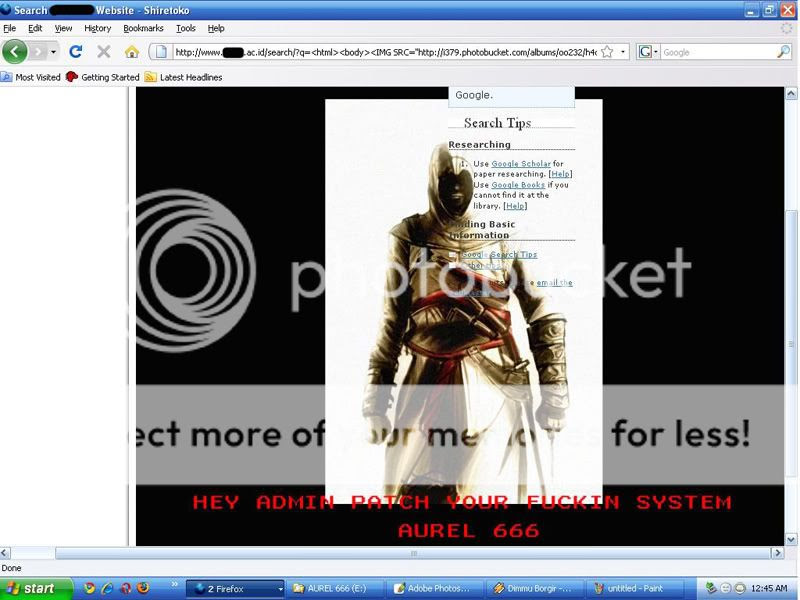Click the Help link after paper researching
The height and width of the screenshot is (600, 800).
[560, 174]
